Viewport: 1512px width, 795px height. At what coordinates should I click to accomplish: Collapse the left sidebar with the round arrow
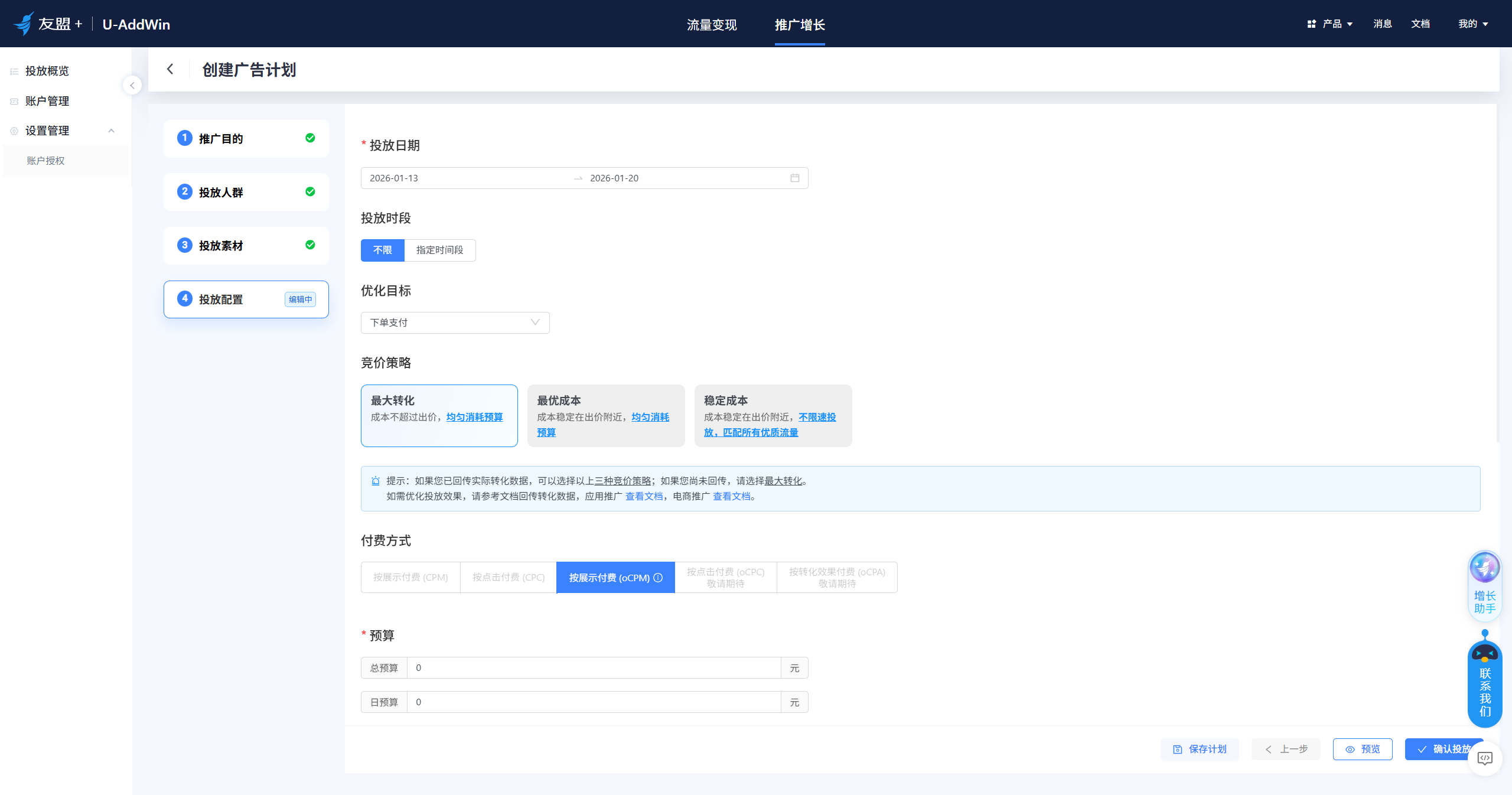coord(132,86)
